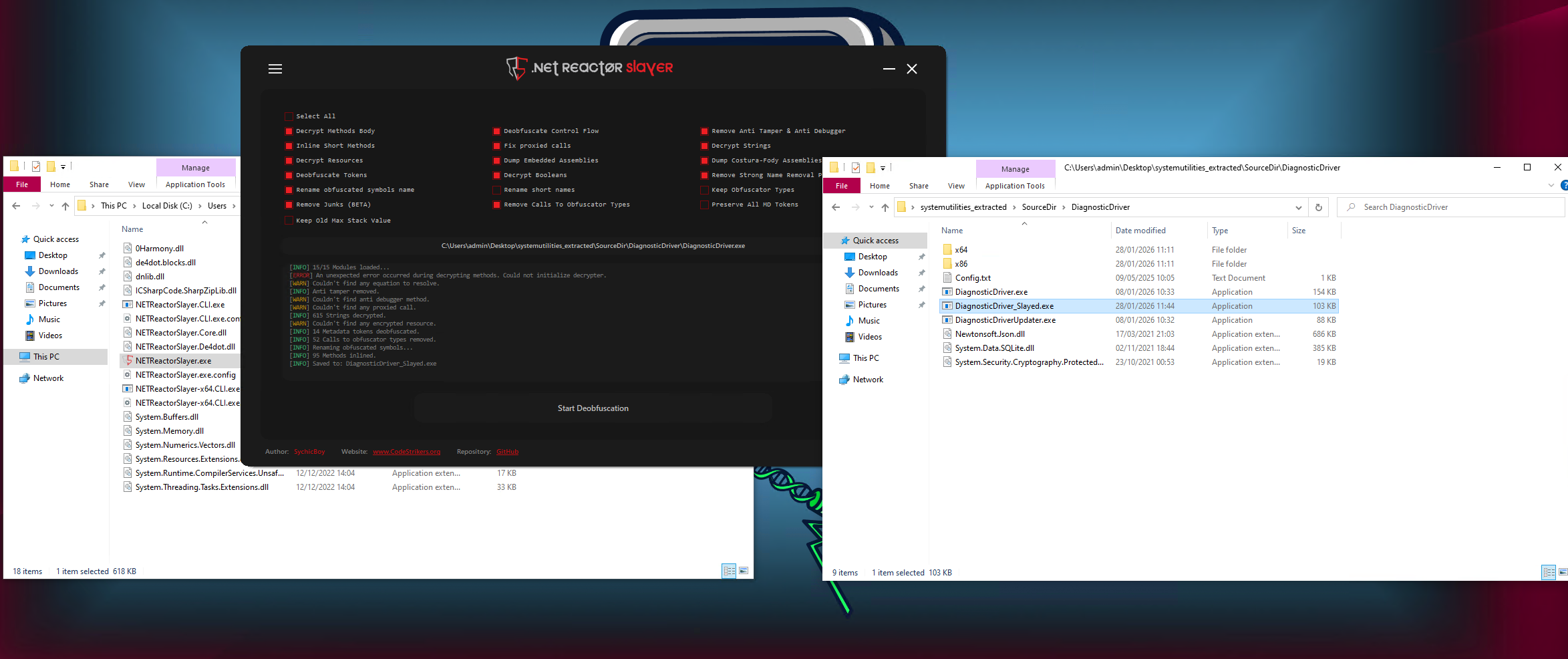This screenshot has width=1568, height=659.
Task: Open Share tab in left explorer window
Action: click(x=99, y=184)
